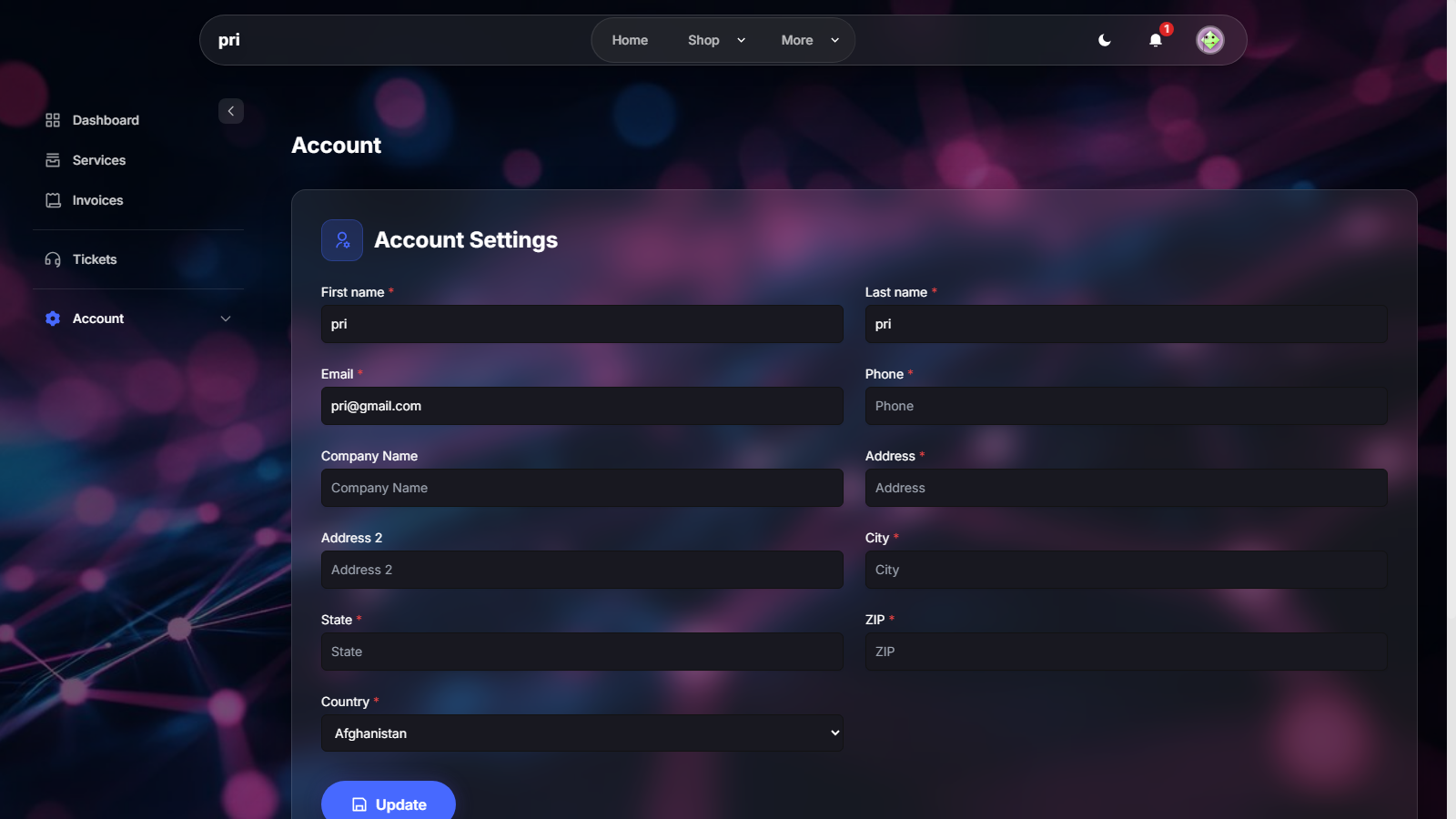Toggle dark mode with the moon icon
This screenshot has width=1456, height=819.
click(x=1105, y=40)
